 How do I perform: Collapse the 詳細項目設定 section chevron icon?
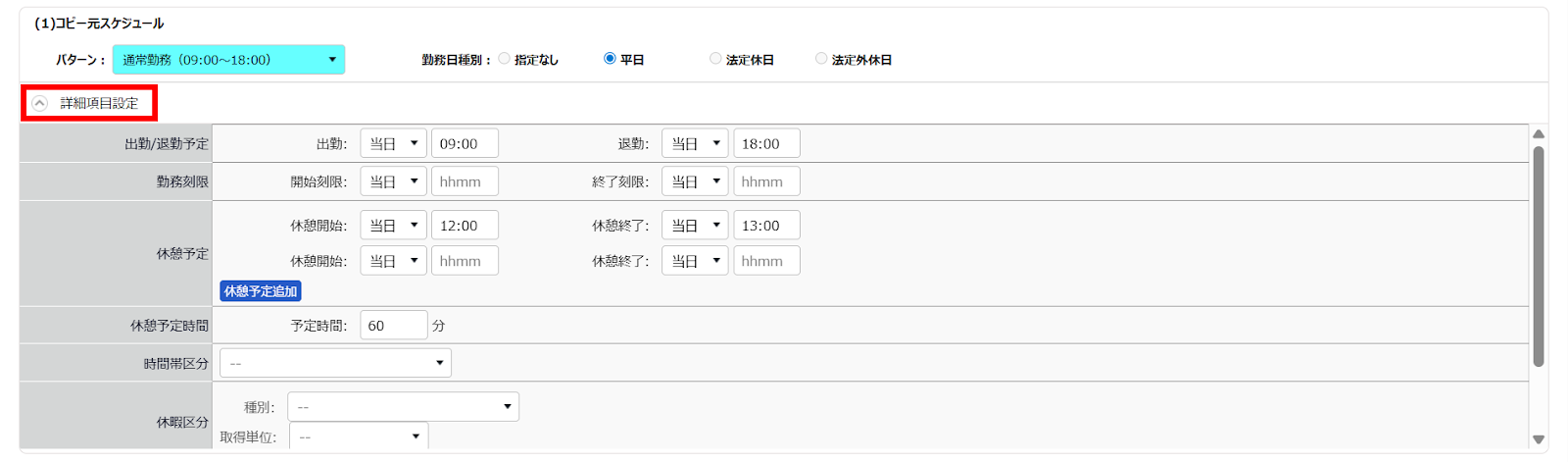coord(40,103)
